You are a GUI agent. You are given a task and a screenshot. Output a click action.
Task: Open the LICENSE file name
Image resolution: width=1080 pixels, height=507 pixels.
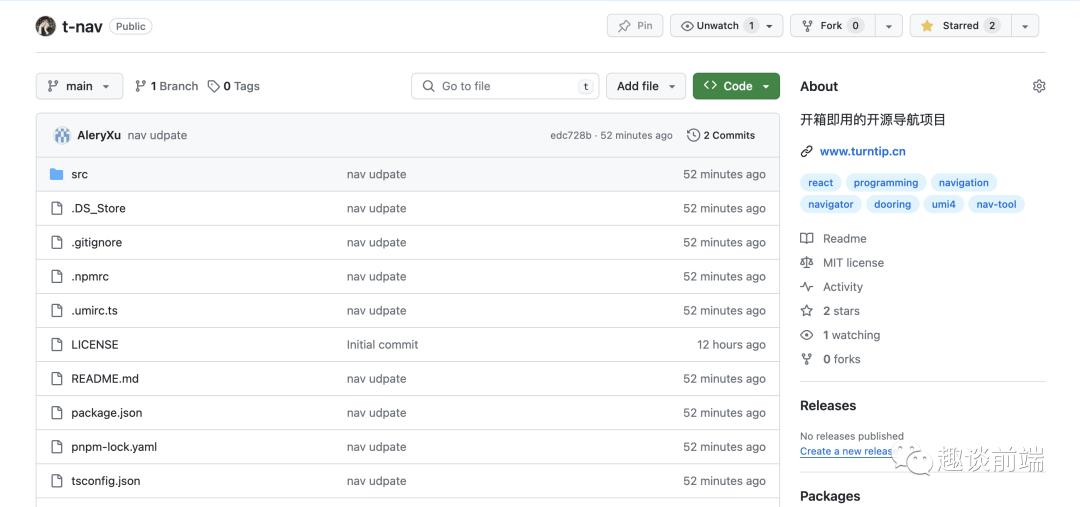tap(95, 344)
